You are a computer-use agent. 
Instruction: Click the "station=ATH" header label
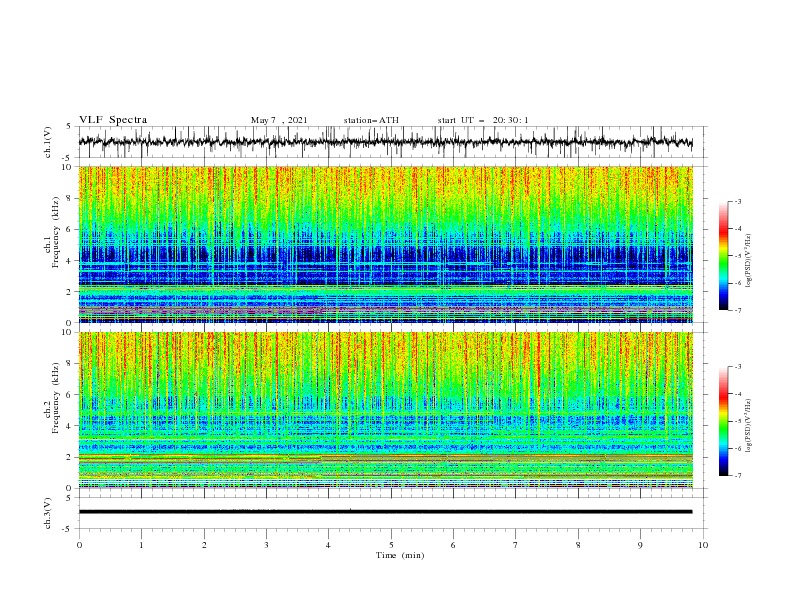pos(371,120)
